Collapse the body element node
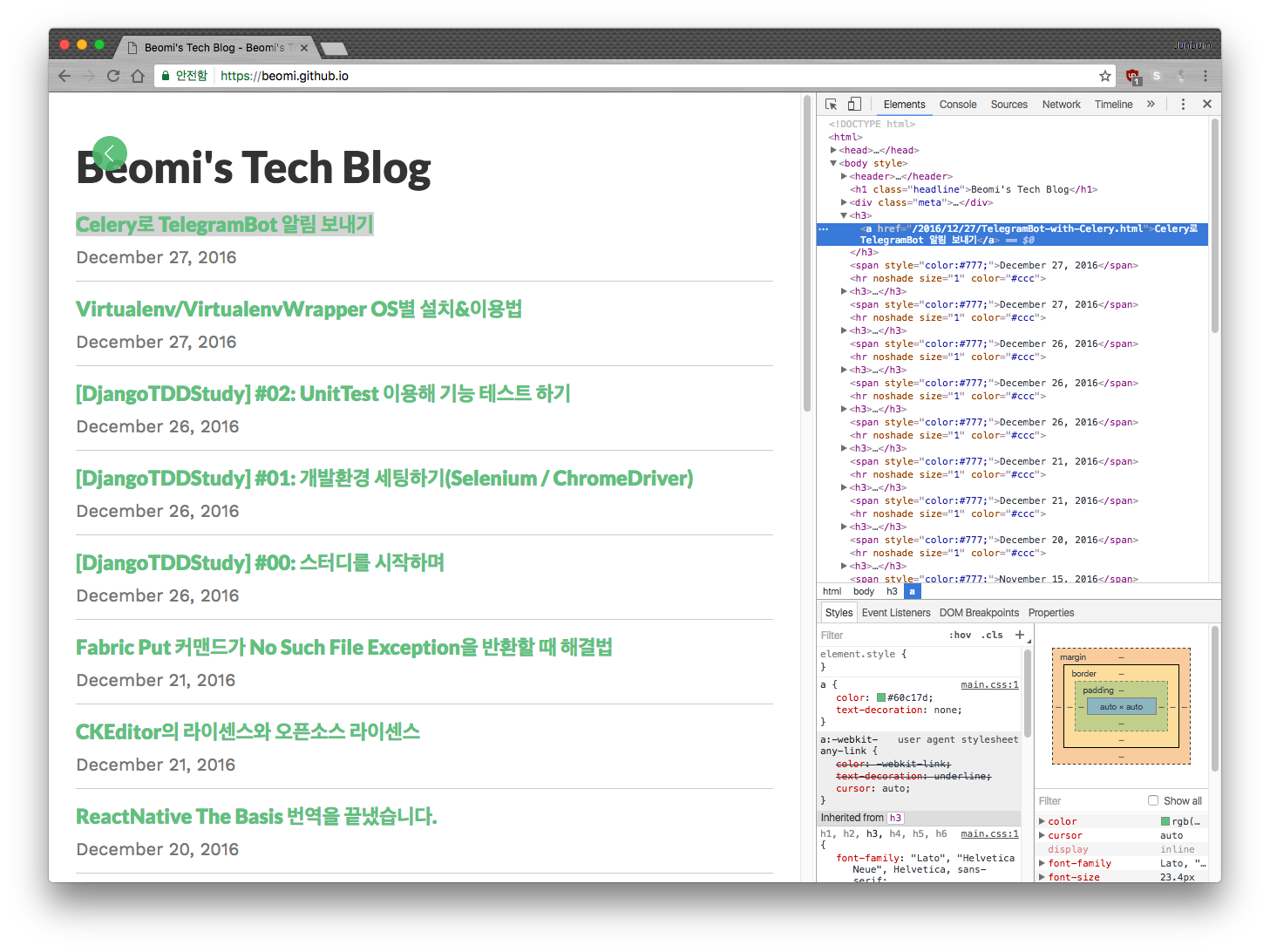The height and width of the screenshot is (952, 1270). pos(833,163)
